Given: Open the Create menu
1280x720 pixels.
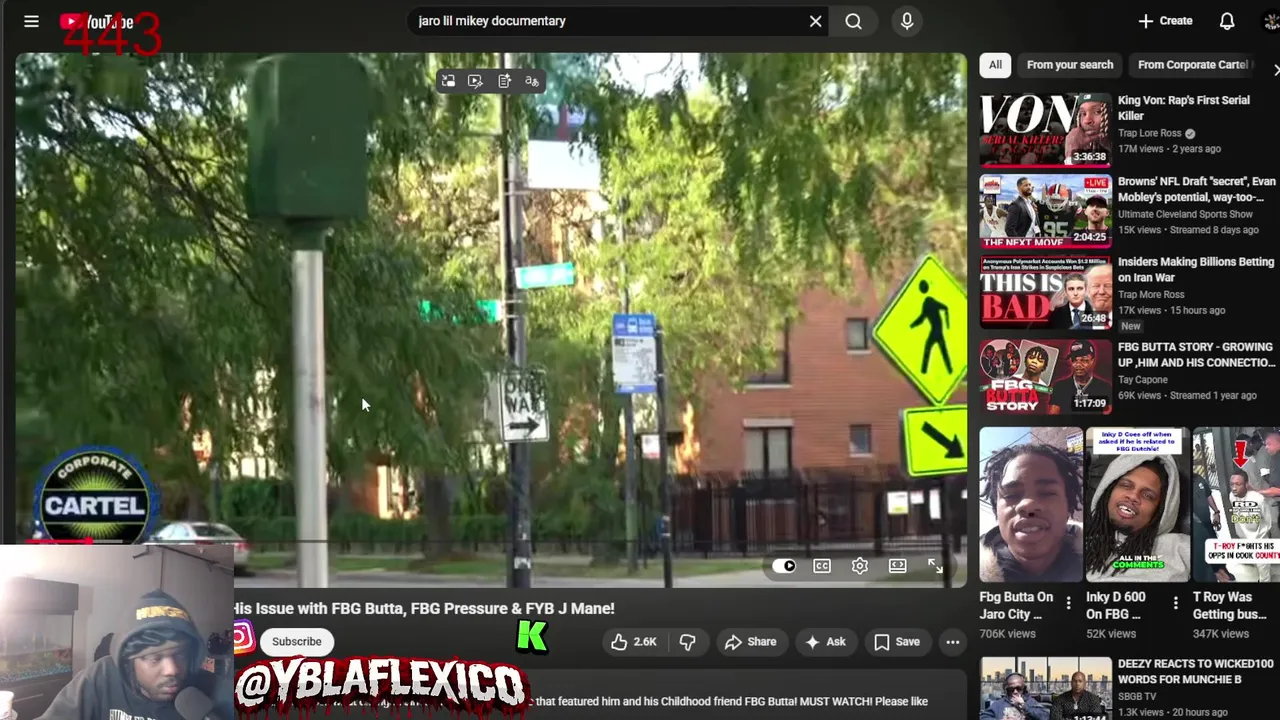Looking at the screenshot, I should [1165, 21].
